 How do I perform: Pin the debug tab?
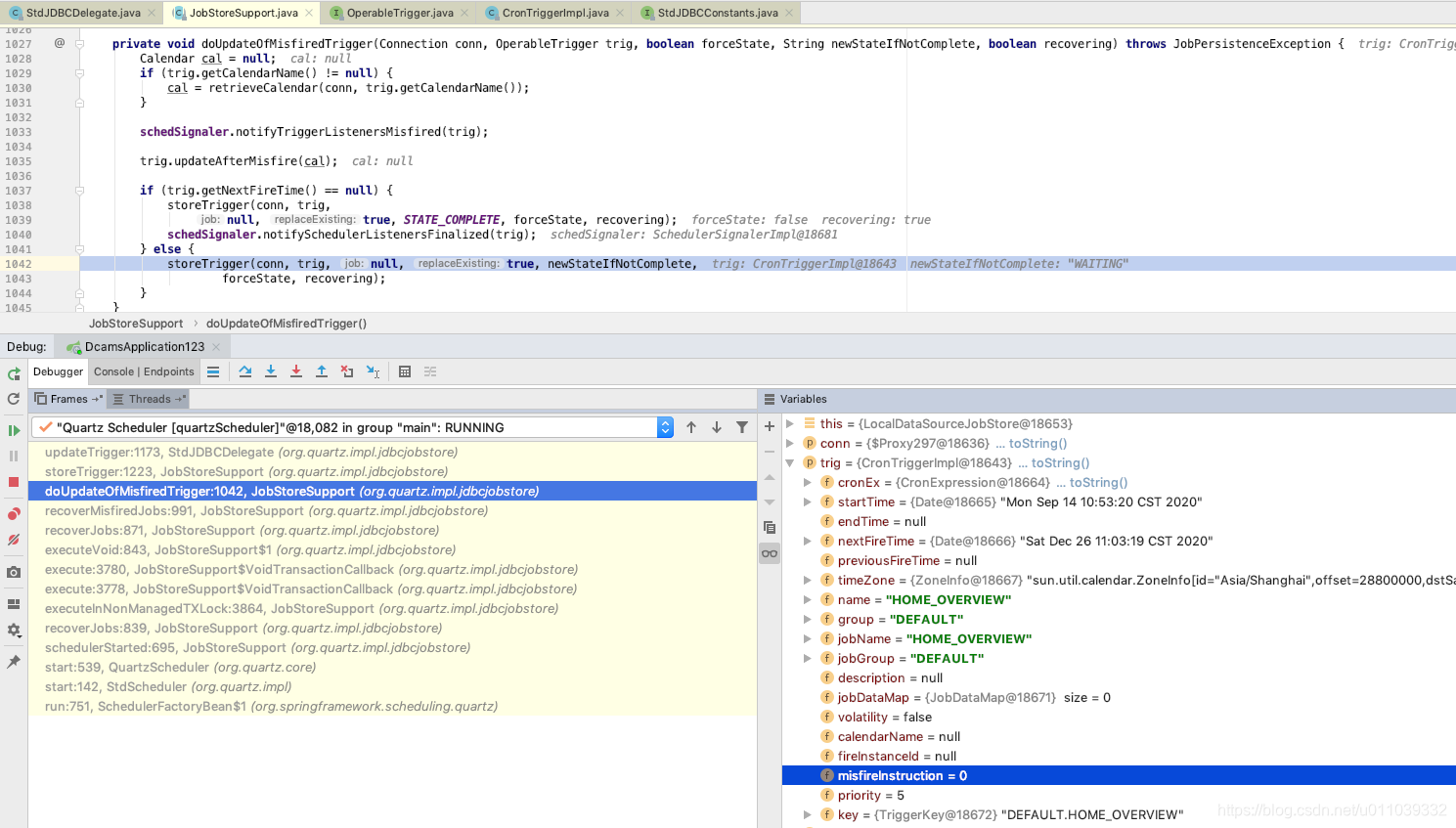(x=14, y=662)
